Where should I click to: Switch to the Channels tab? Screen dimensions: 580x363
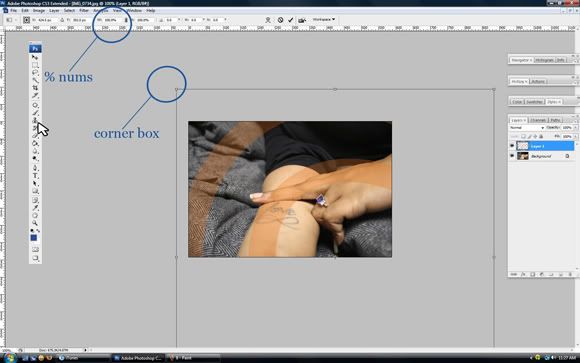(538, 120)
